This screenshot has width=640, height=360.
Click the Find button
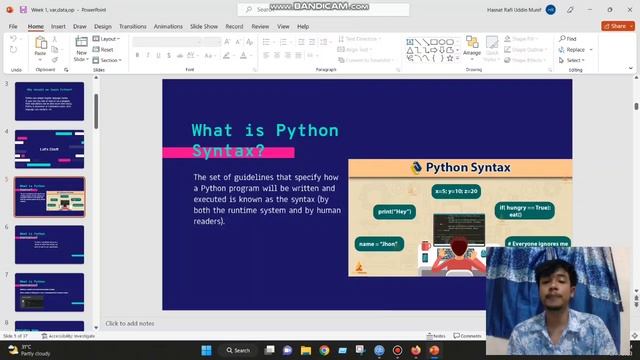click(x=568, y=39)
